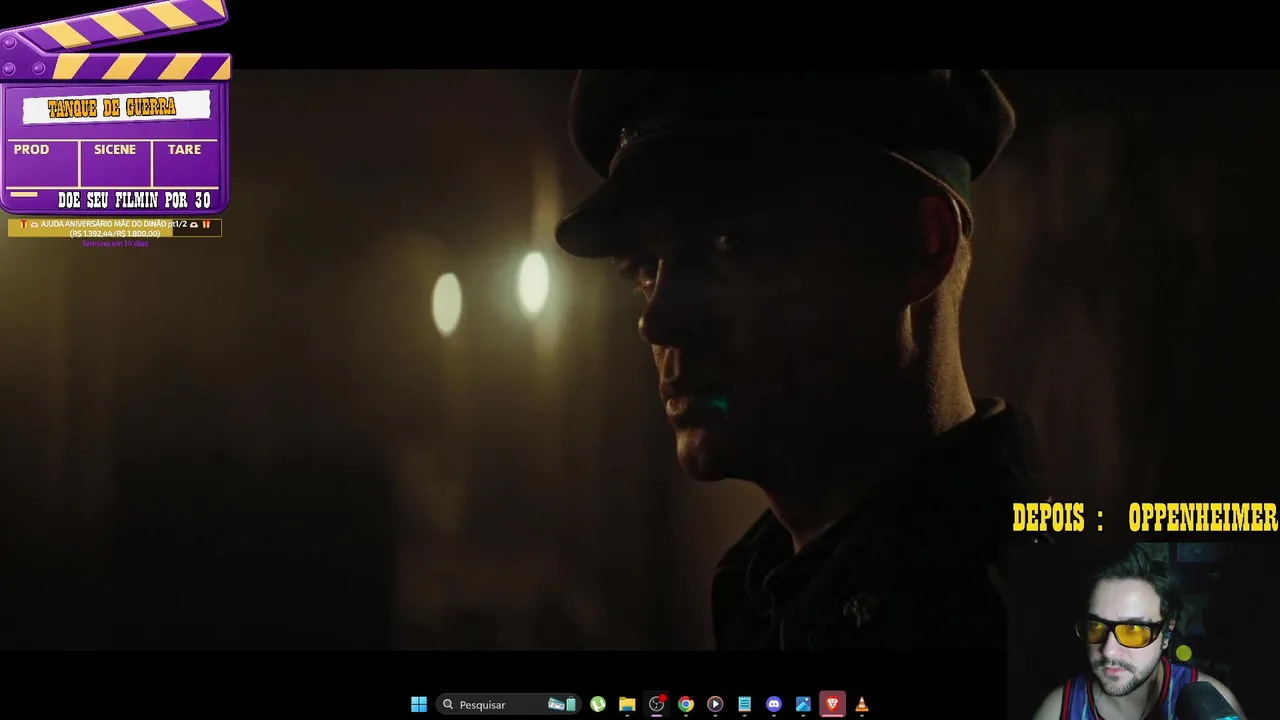Open the media player icon in taskbar
Viewport: 1280px width, 720px height.
click(715, 704)
